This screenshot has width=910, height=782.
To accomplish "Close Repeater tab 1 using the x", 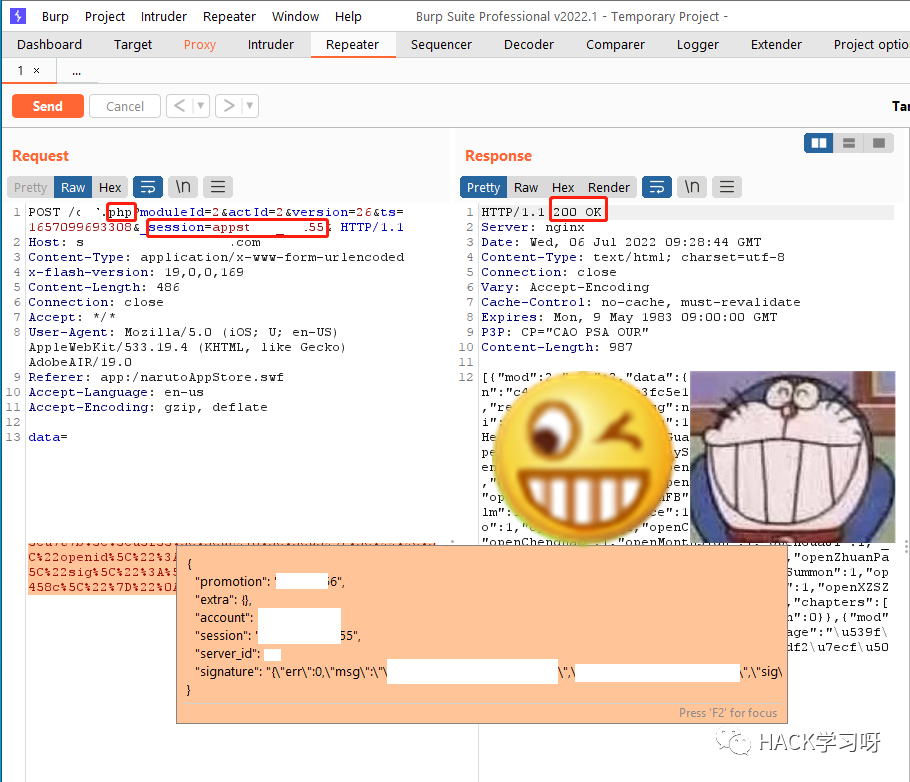I will point(37,70).
